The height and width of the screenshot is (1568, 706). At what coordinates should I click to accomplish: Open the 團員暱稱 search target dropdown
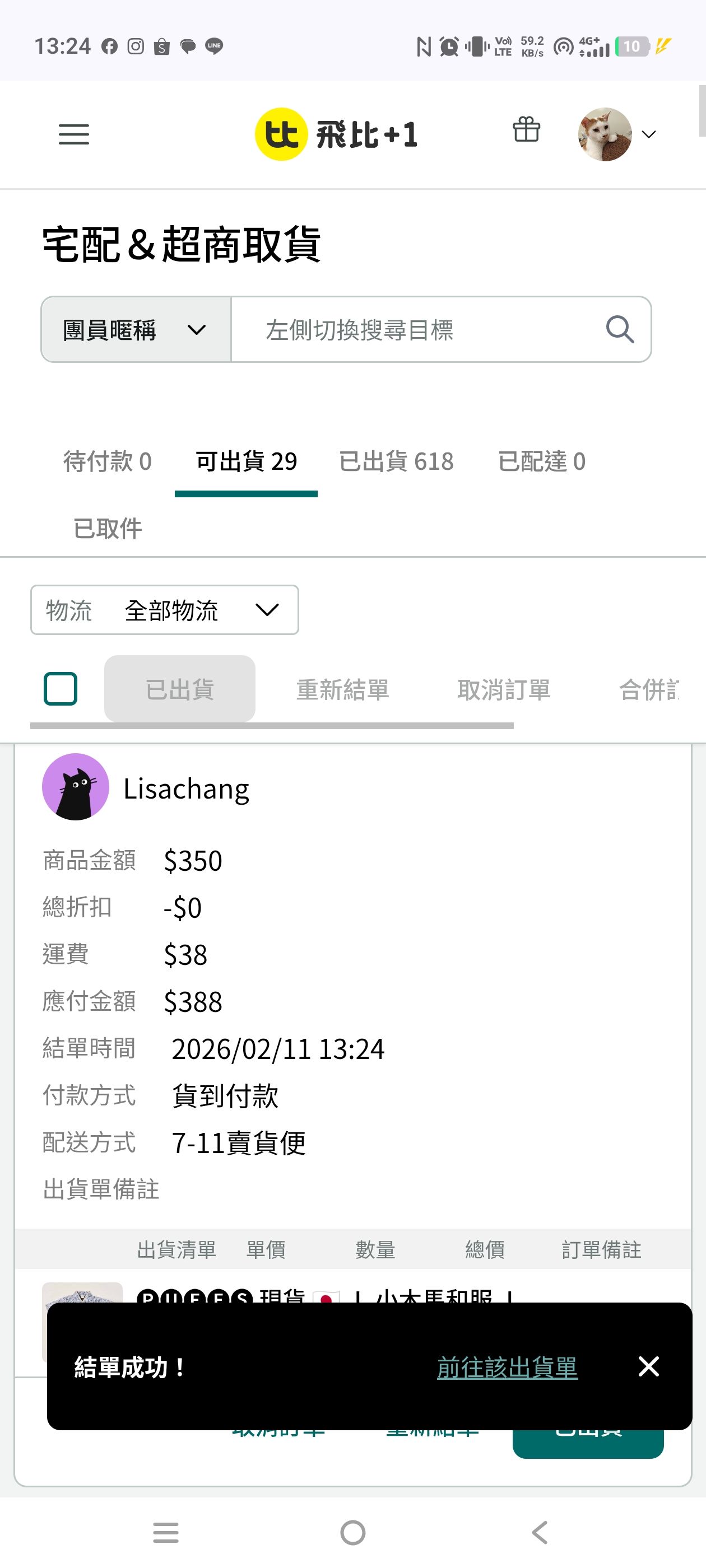[x=136, y=330]
